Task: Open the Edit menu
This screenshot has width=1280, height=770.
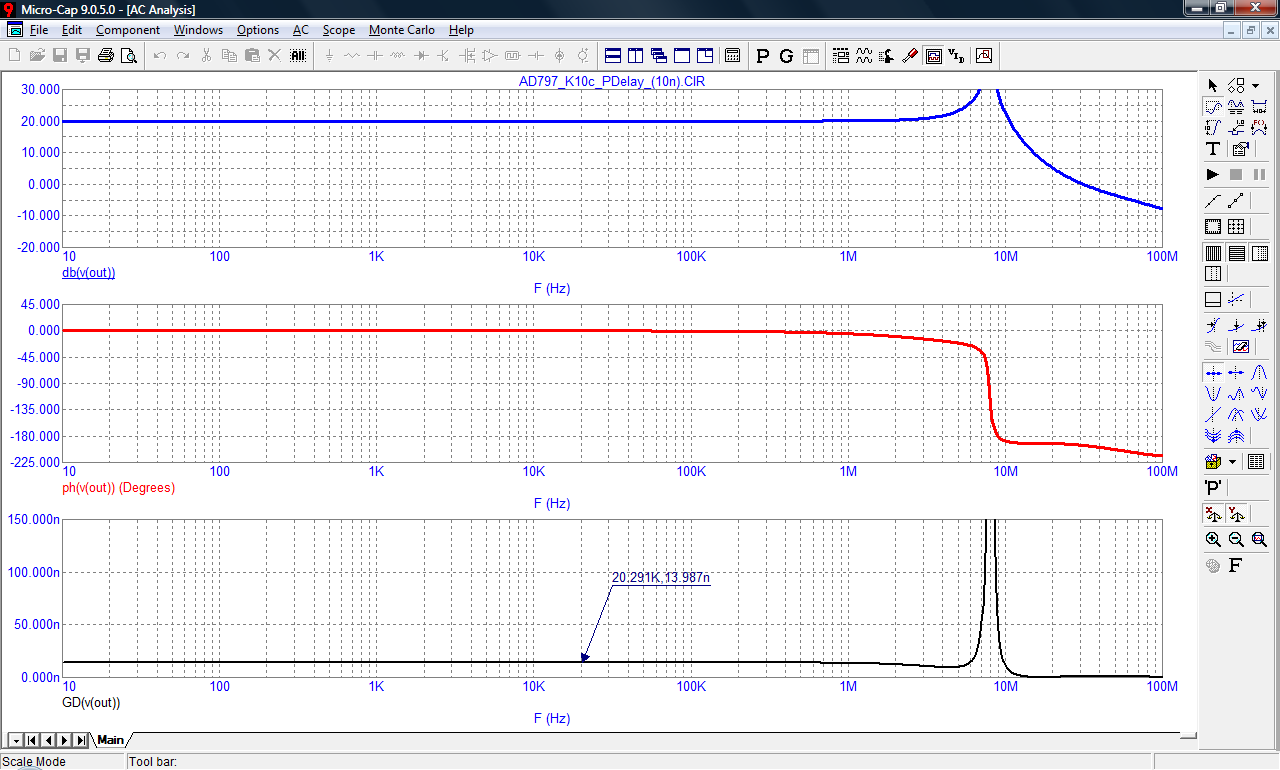Action: click(x=71, y=30)
